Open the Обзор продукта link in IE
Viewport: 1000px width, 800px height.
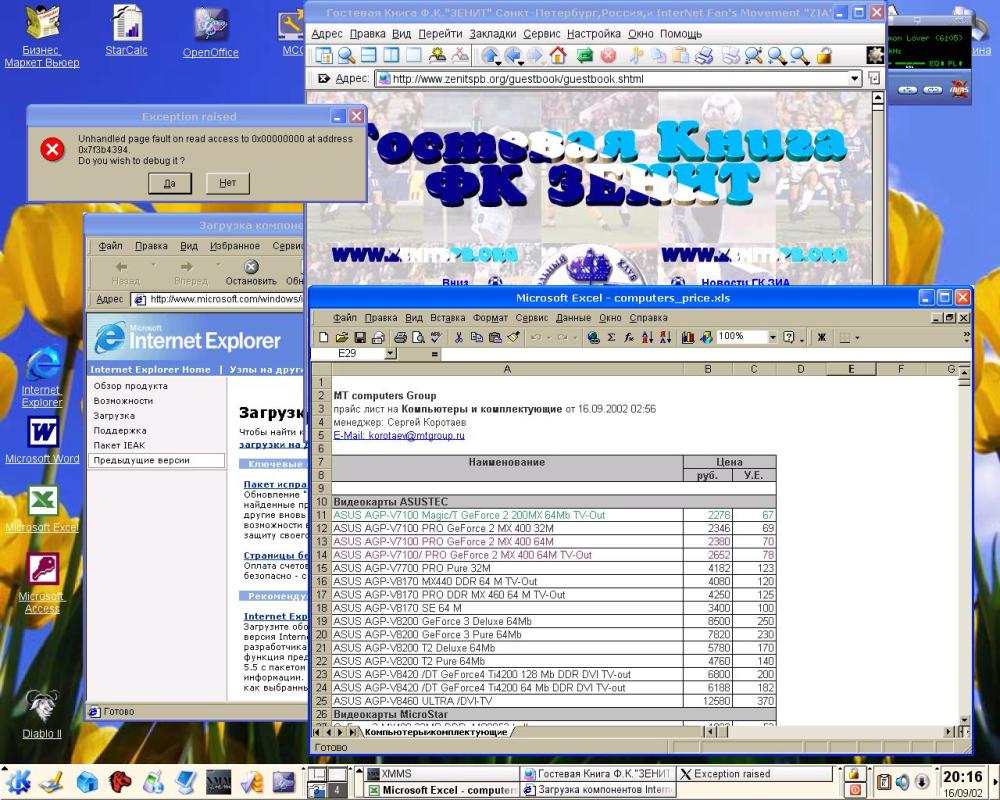131,386
